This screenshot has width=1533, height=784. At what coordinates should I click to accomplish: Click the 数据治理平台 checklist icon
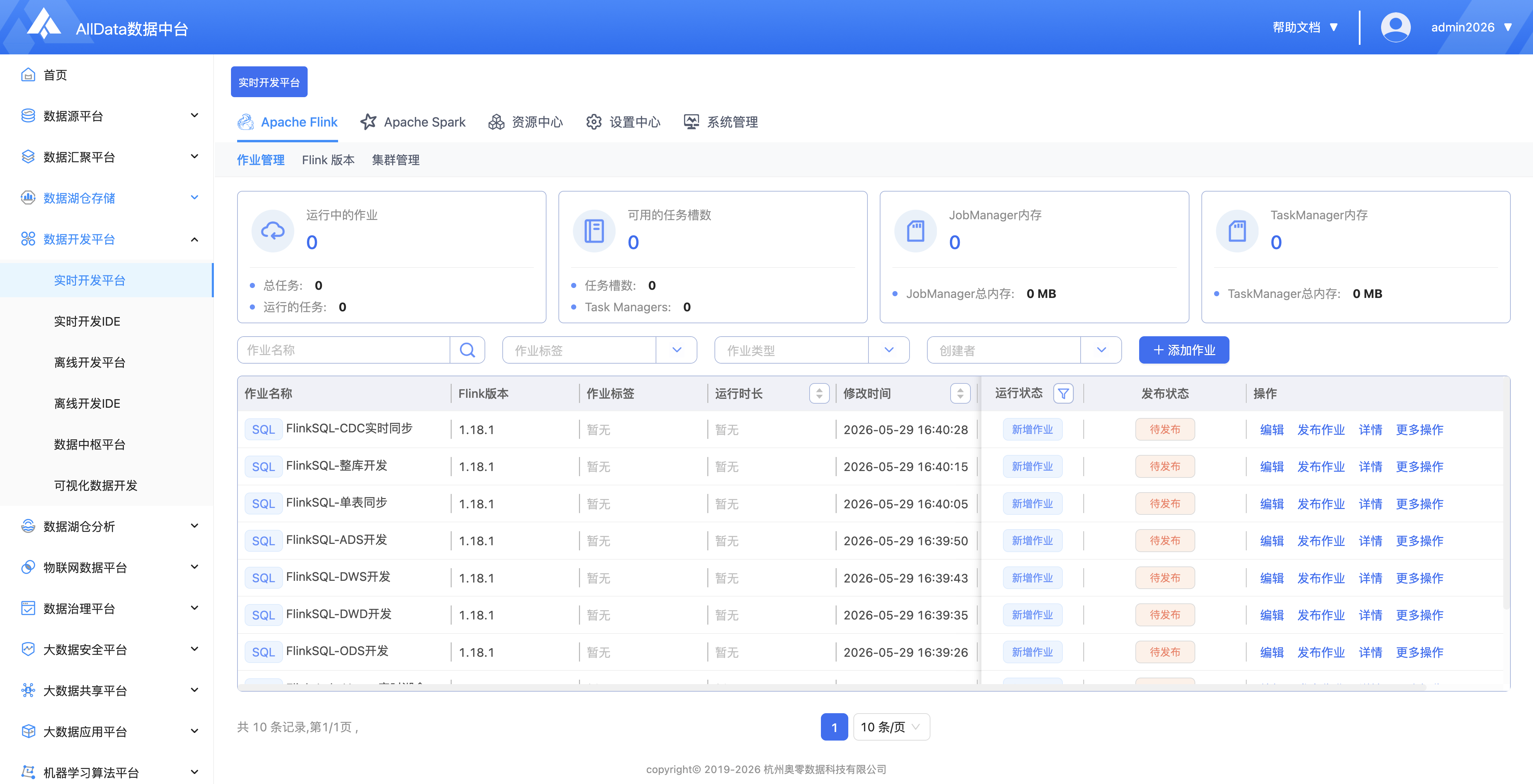pos(28,609)
